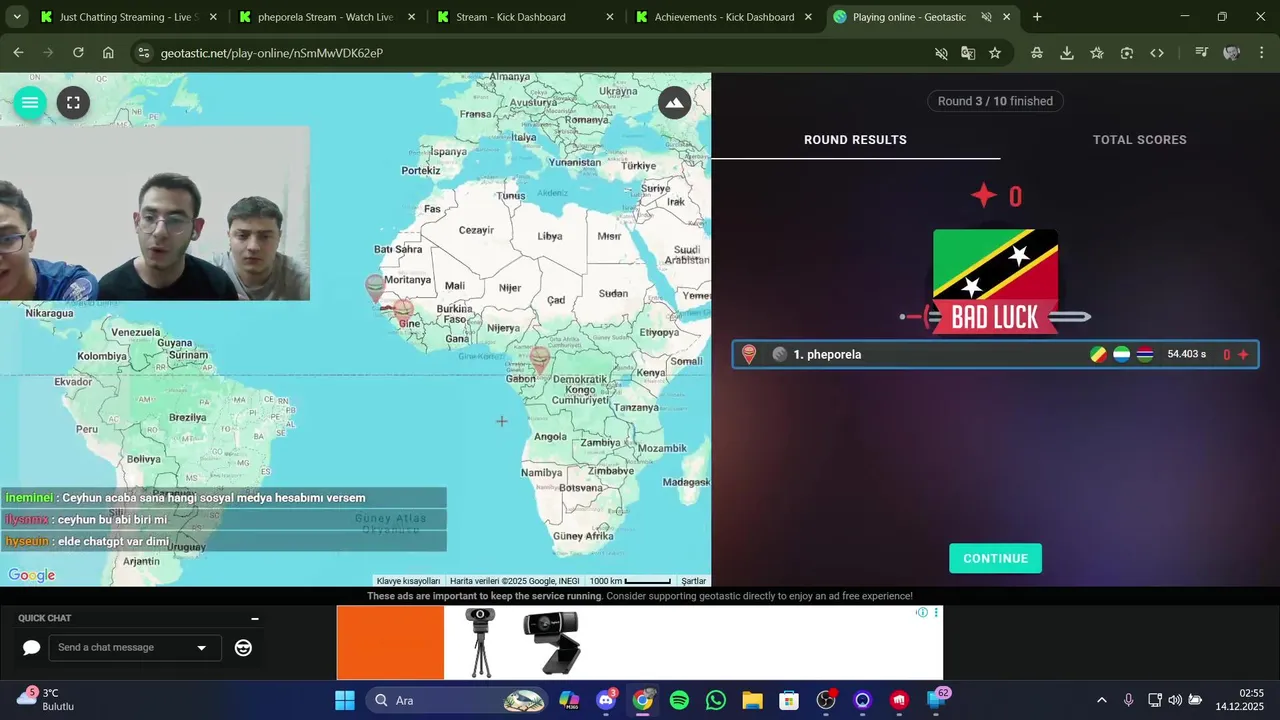Click the Gambia flag guess
1280x720 pixels.
point(1146,354)
